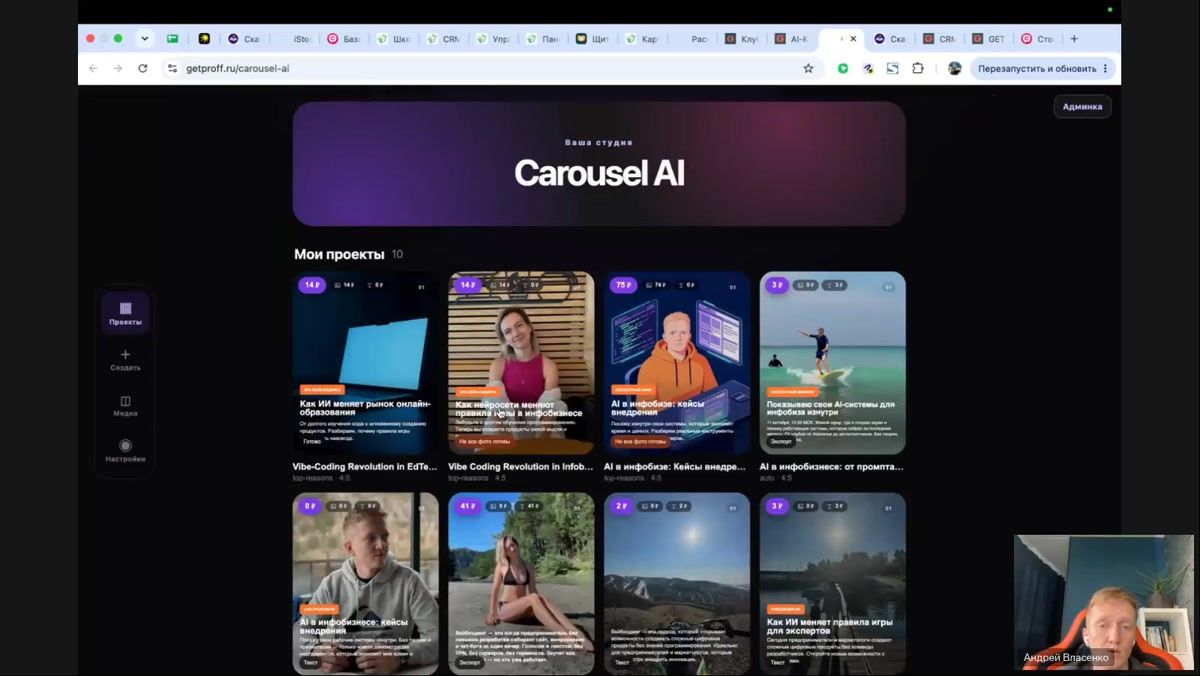Switch to the Пан tab
The height and width of the screenshot is (676, 1200).
coord(544,39)
